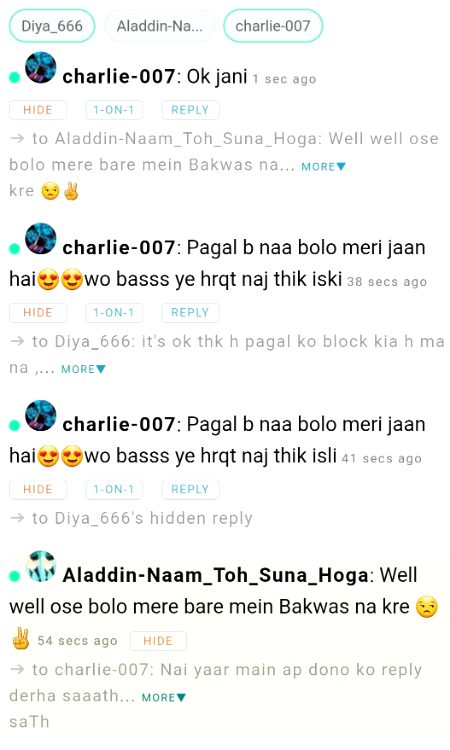The width and height of the screenshot is (450, 750).
Task: Hide the "Ok jani" message
Action: tap(38, 110)
